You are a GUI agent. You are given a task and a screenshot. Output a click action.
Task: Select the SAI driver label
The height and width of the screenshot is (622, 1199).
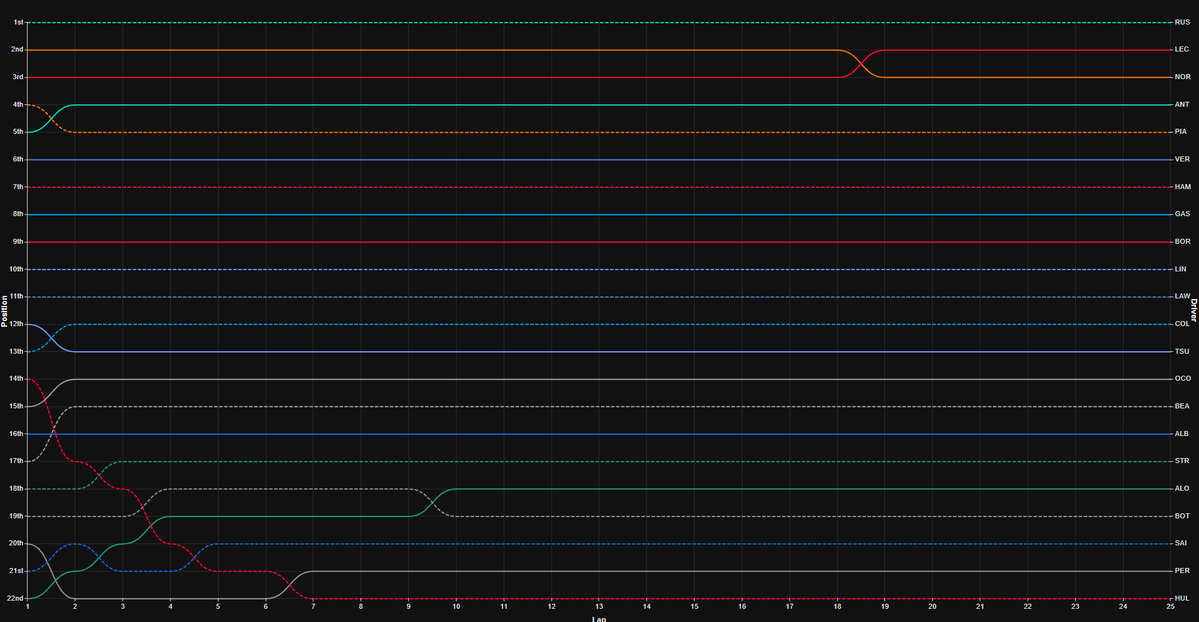tap(1181, 543)
